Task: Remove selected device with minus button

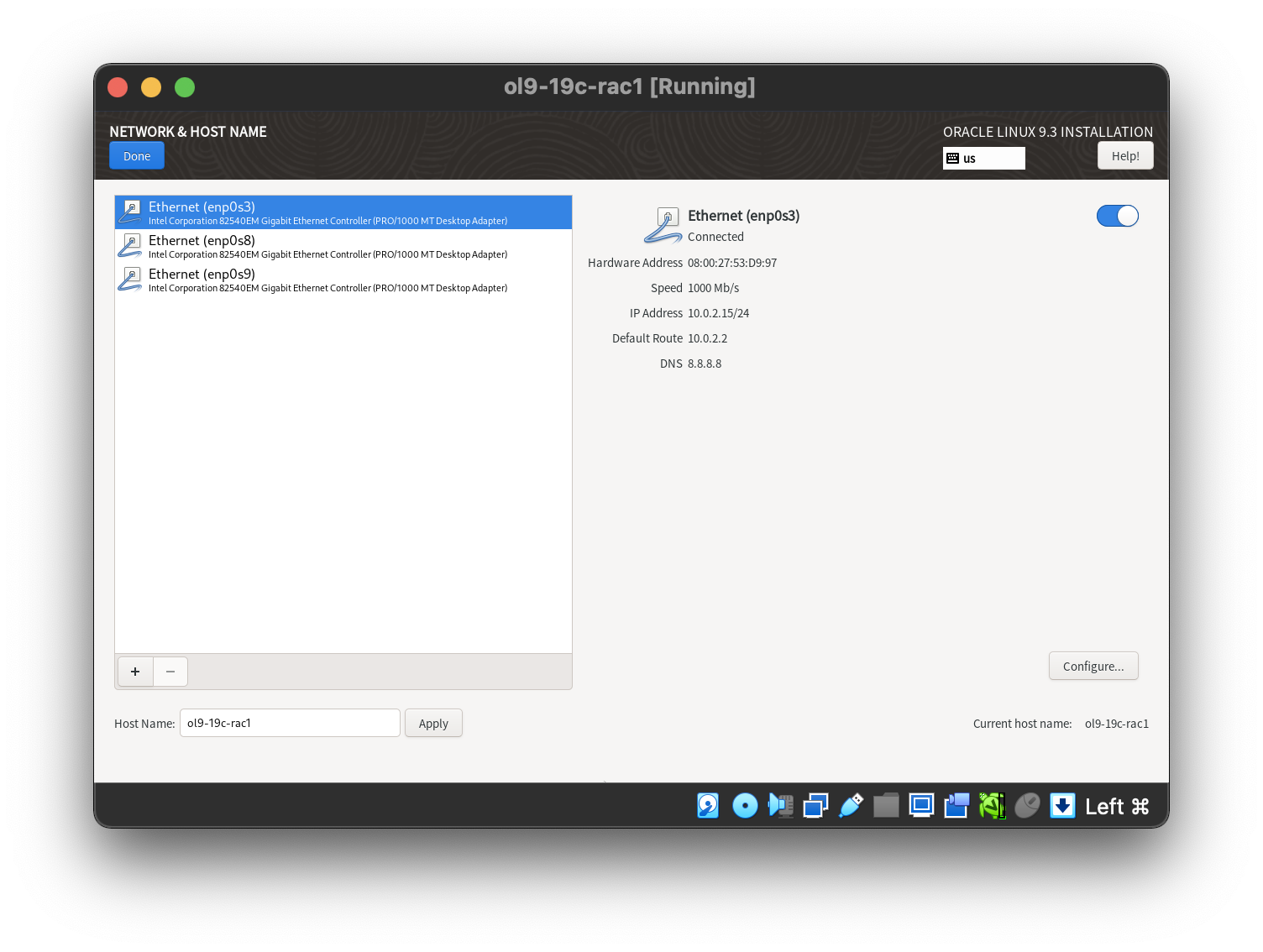Action: point(170,672)
